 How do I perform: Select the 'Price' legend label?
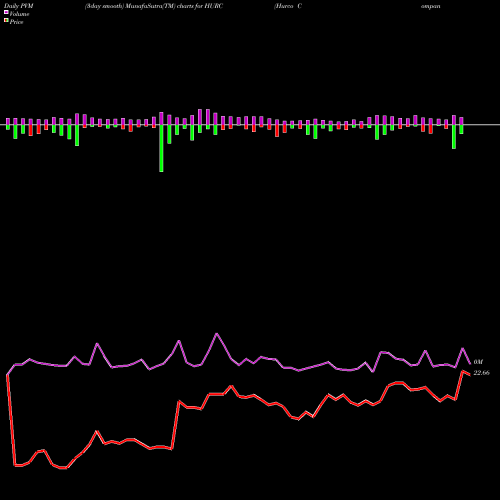16,22
